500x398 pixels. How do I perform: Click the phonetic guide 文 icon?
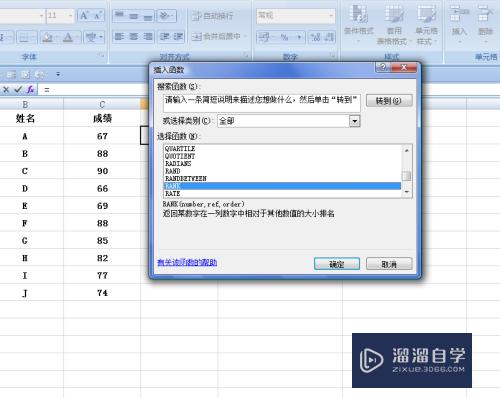[x=91, y=37]
